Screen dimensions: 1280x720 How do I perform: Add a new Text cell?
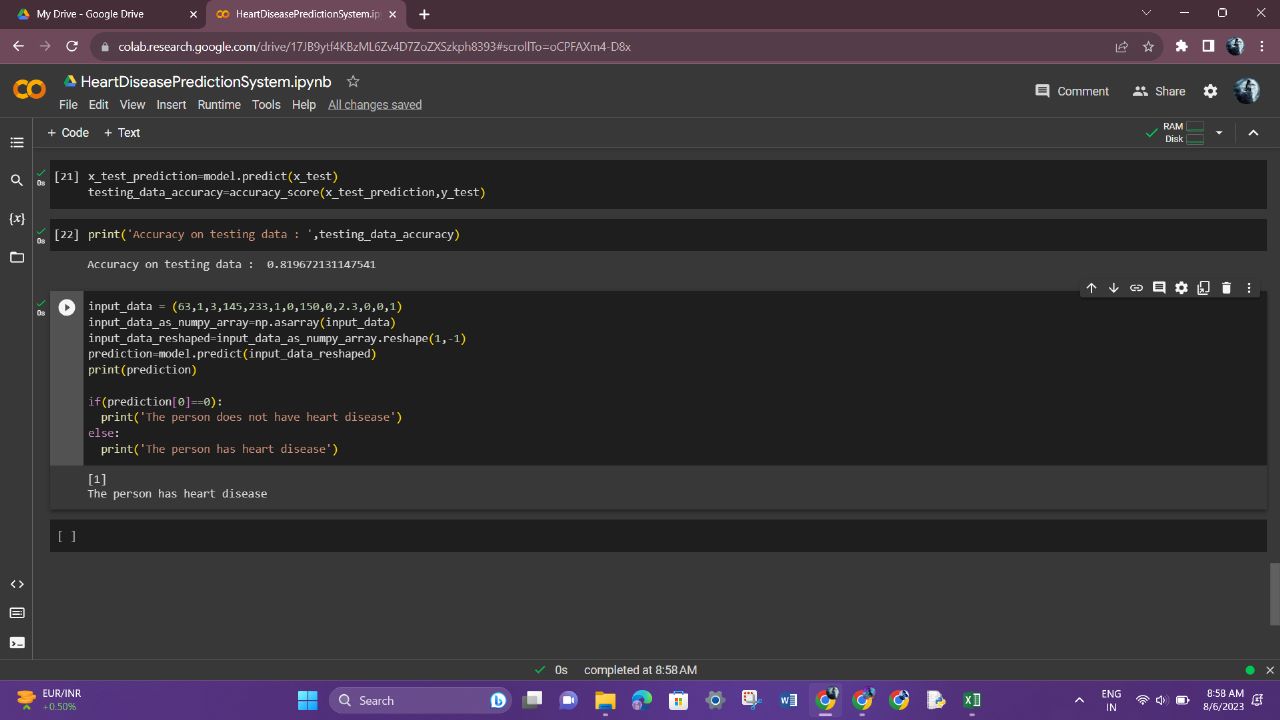(x=122, y=132)
